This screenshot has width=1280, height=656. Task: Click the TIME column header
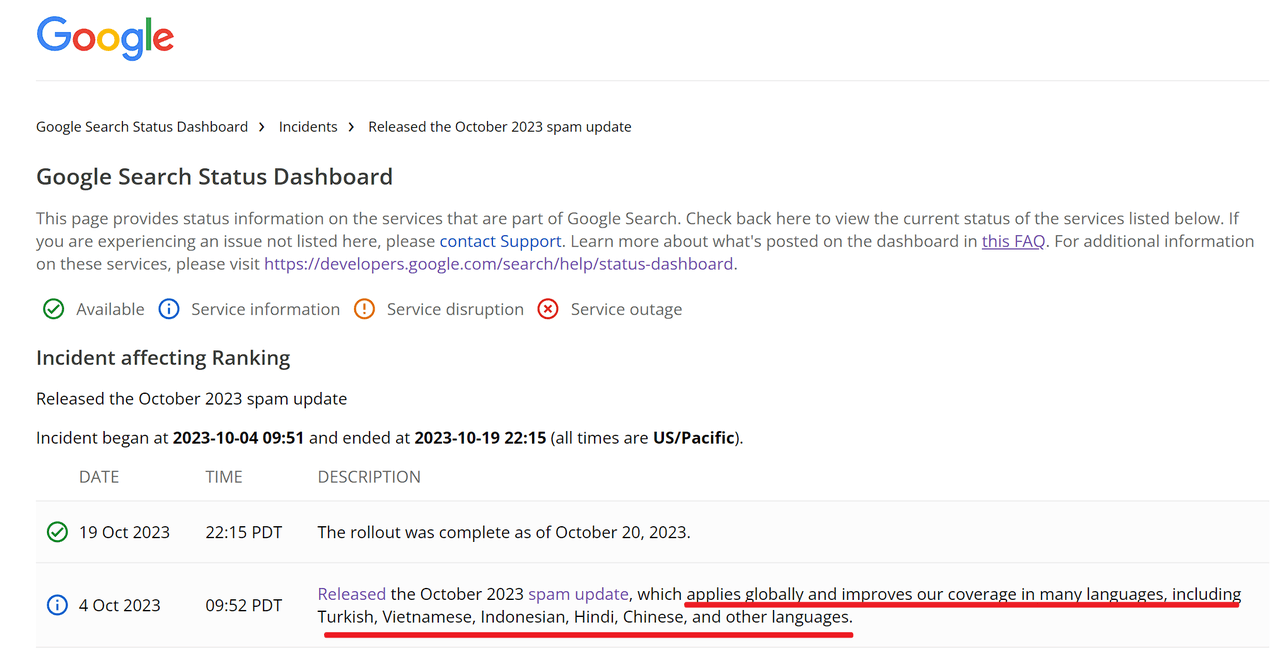224,477
